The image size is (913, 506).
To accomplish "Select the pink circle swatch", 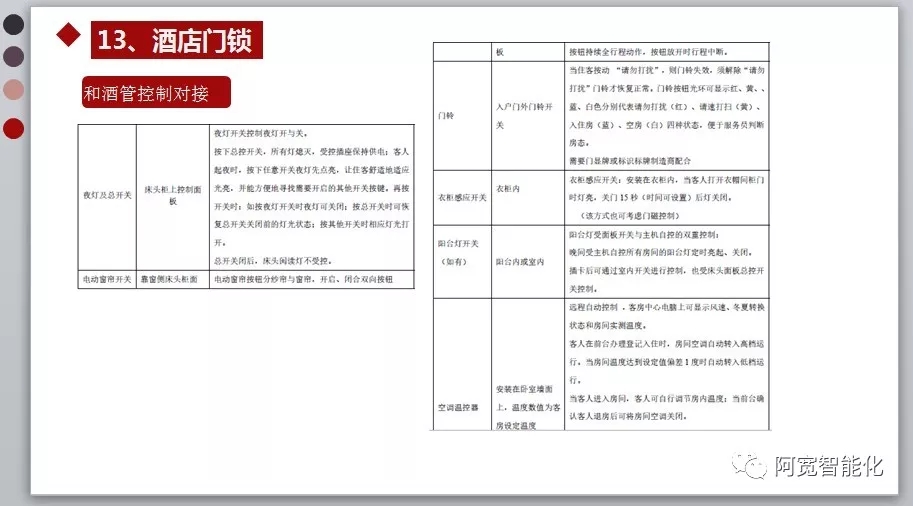I will pos(14,90).
